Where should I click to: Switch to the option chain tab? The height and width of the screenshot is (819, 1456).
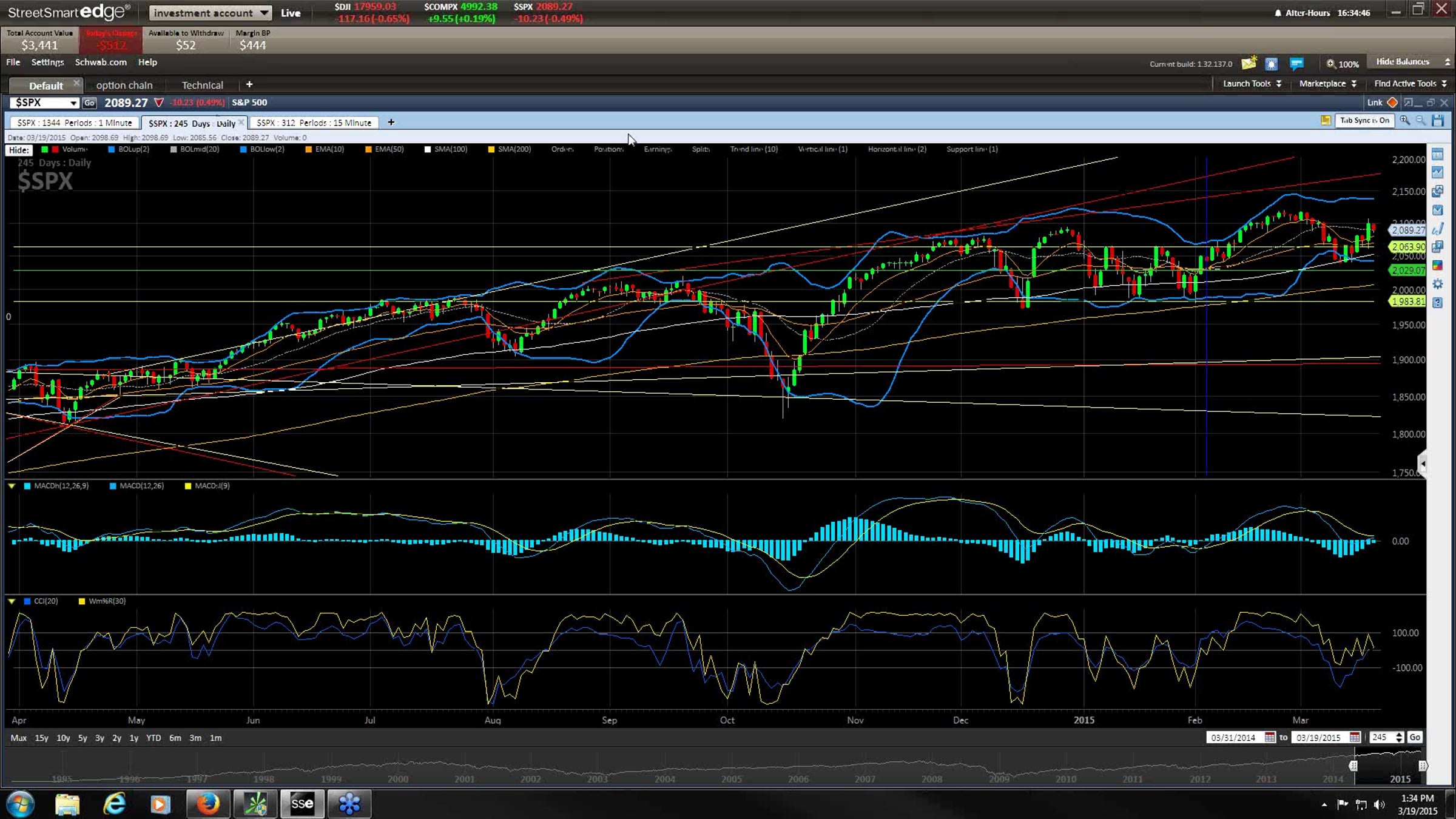click(124, 85)
